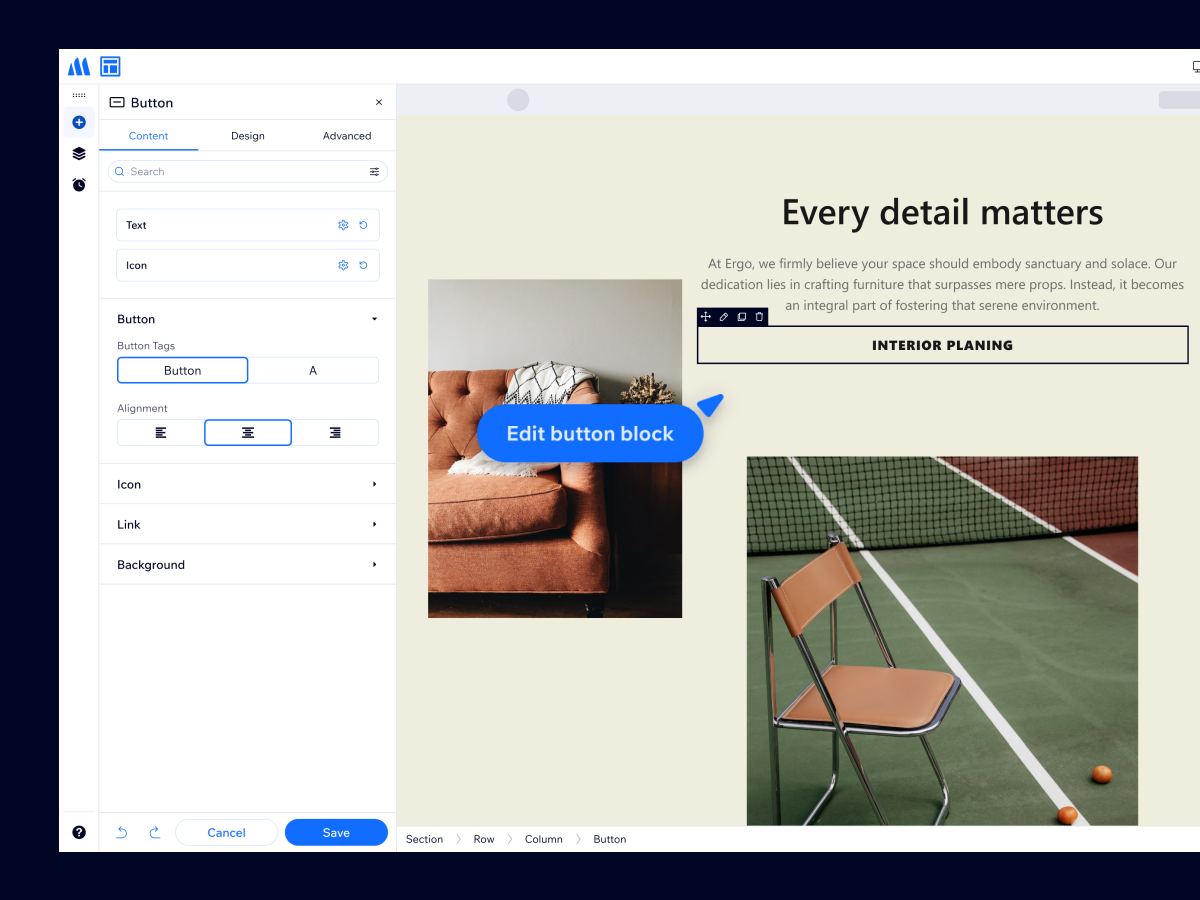Viewport: 1200px width, 900px height.
Task: Switch Button Tags to the A option
Action: coord(313,370)
